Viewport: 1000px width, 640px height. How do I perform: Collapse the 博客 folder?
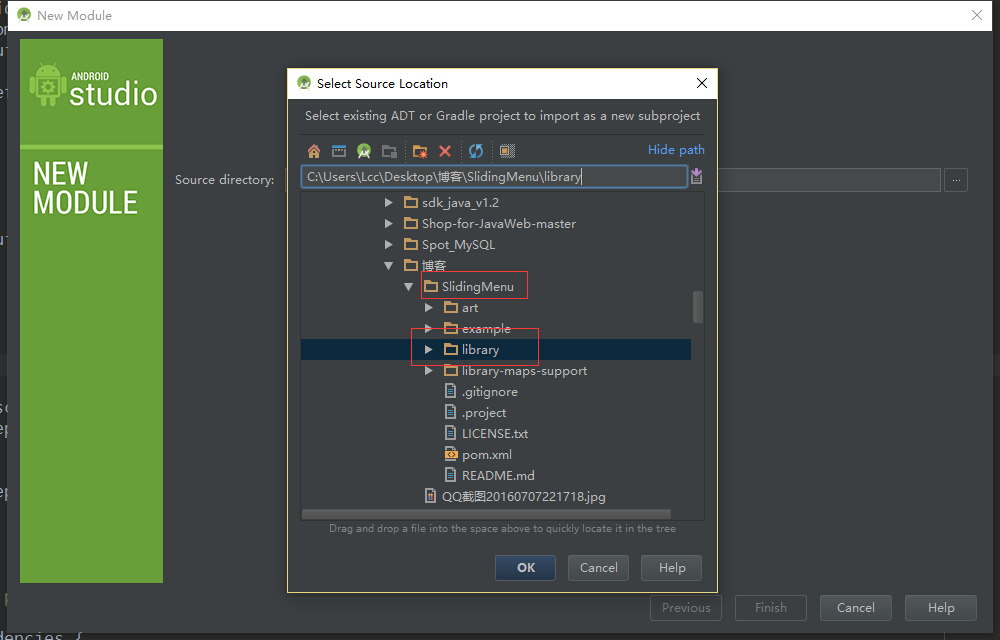coord(388,266)
